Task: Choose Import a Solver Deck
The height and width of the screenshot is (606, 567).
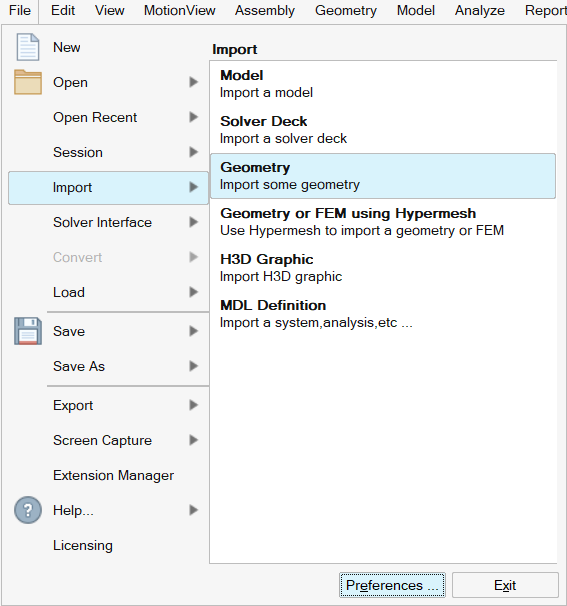Action: point(383,130)
